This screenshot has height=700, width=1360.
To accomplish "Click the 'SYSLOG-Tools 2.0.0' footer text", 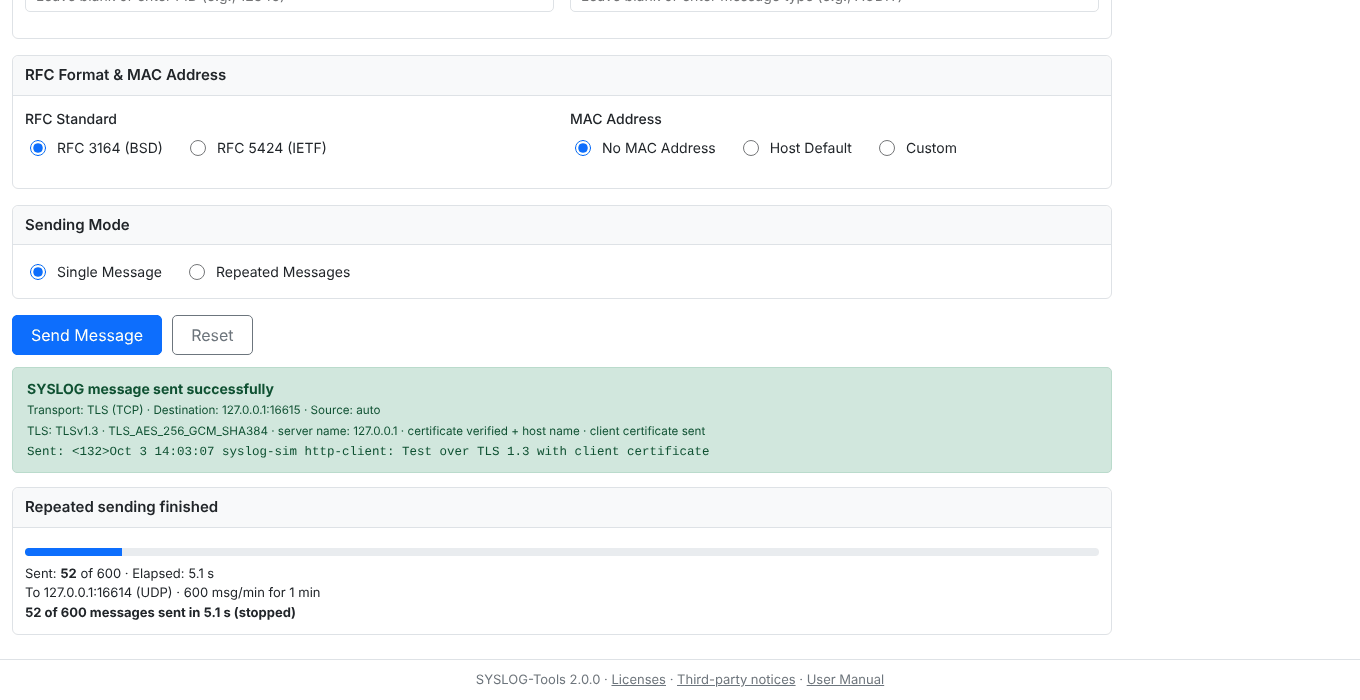I will (538, 679).
